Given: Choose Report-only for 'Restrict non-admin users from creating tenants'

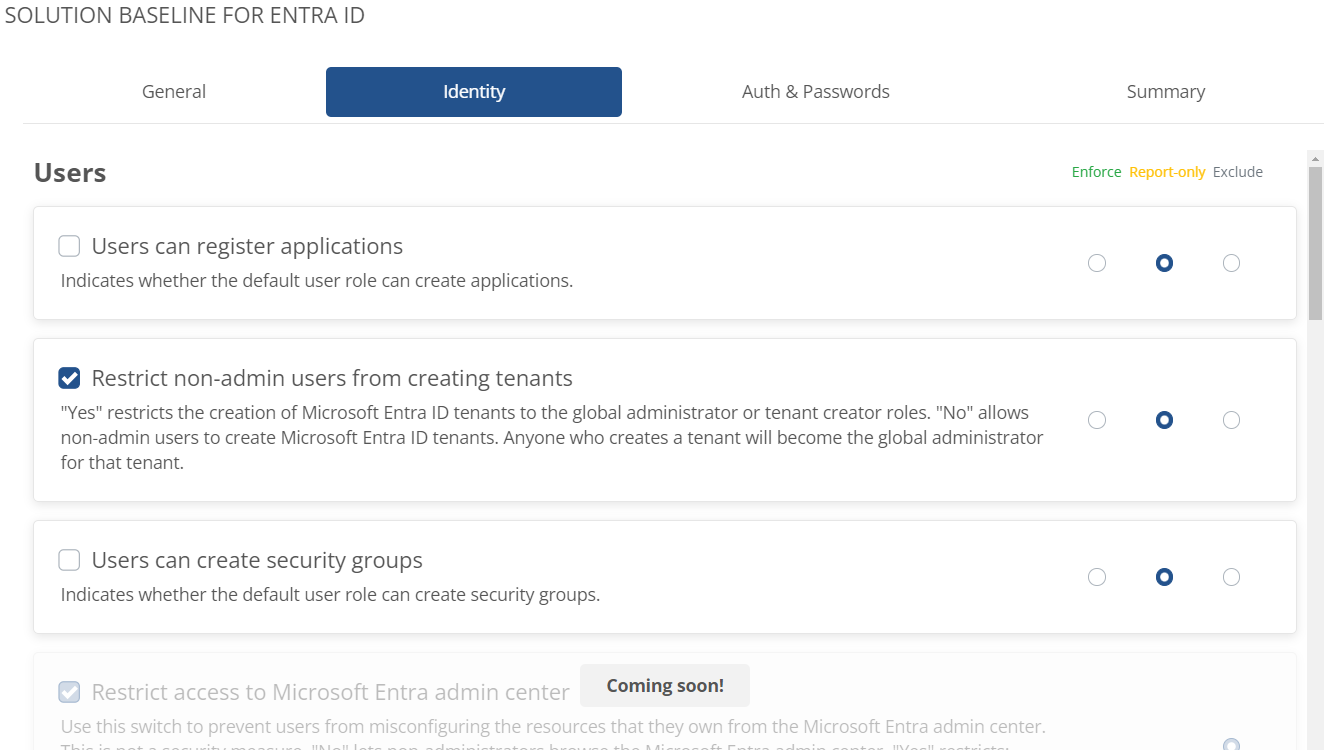Looking at the screenshot, I should tap(1164, 420).
